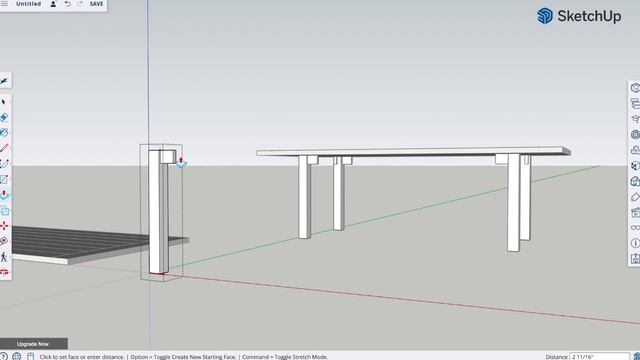640x360 pixels.
Task: Click the Push/Pull status hint text
Action: (x=184, y=357)
